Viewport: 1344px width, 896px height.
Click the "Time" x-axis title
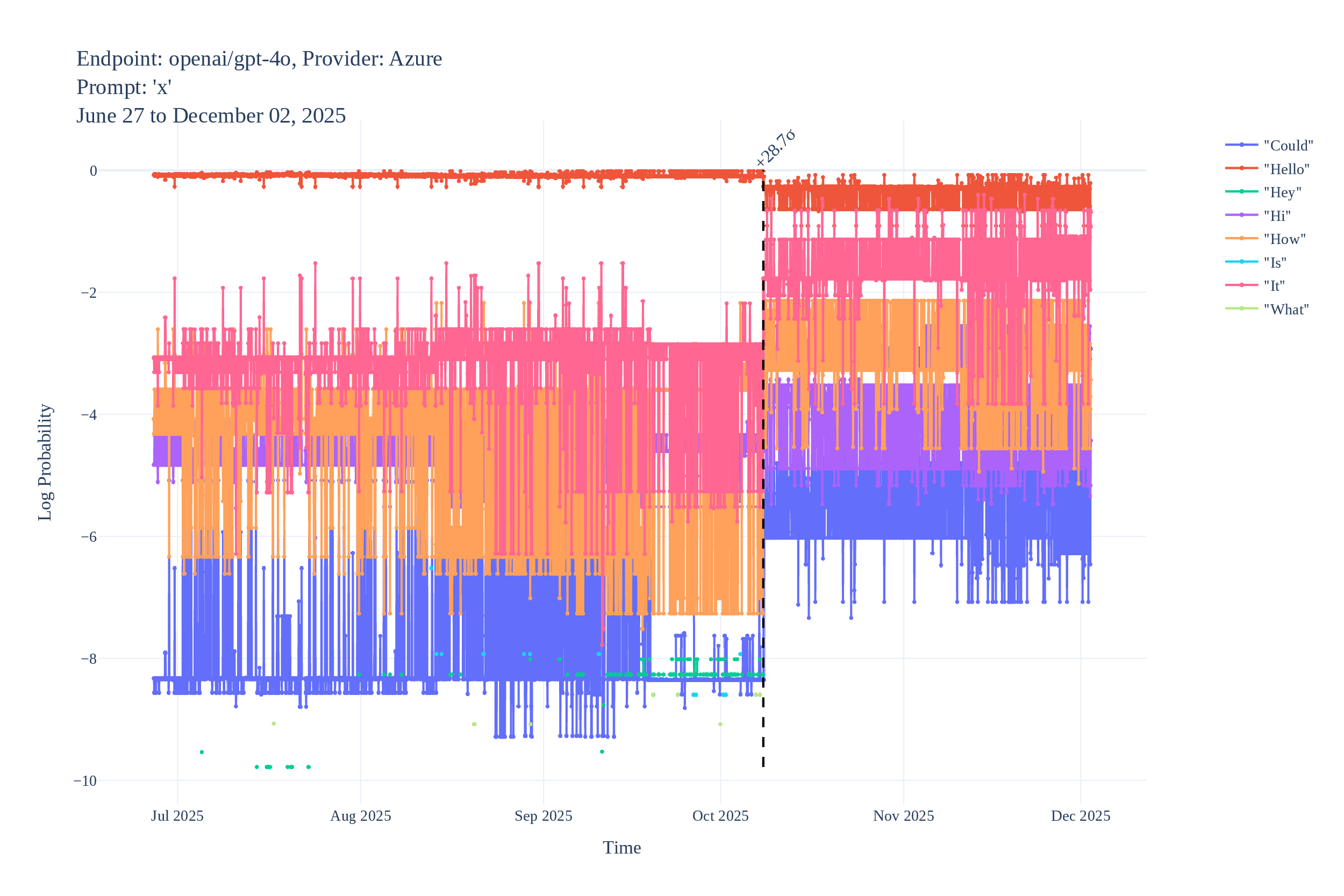[621, 848]
